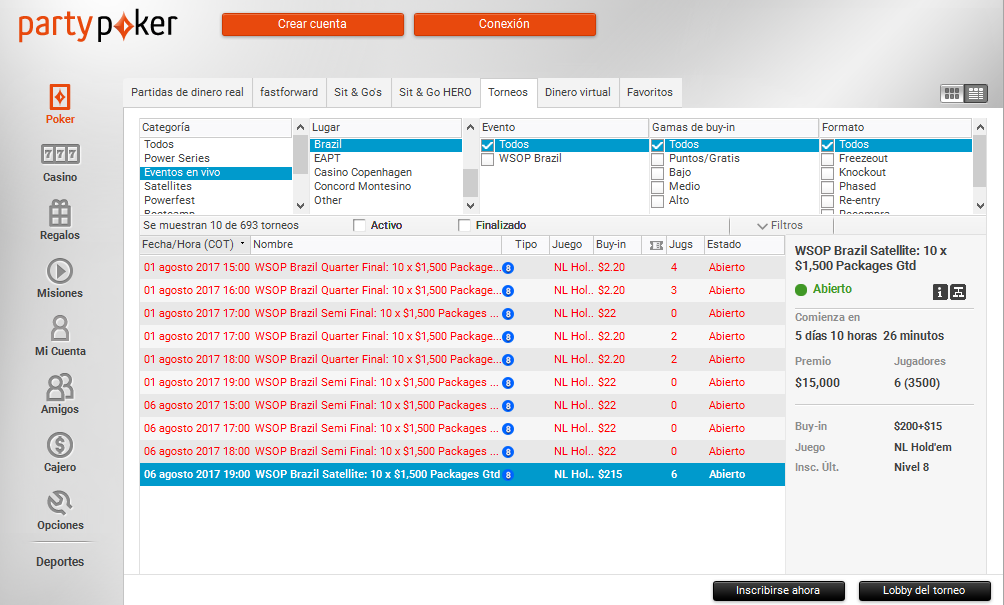Click Categoría list scroll up arrow
This screenshot has height=605, width=1004.
300,127
